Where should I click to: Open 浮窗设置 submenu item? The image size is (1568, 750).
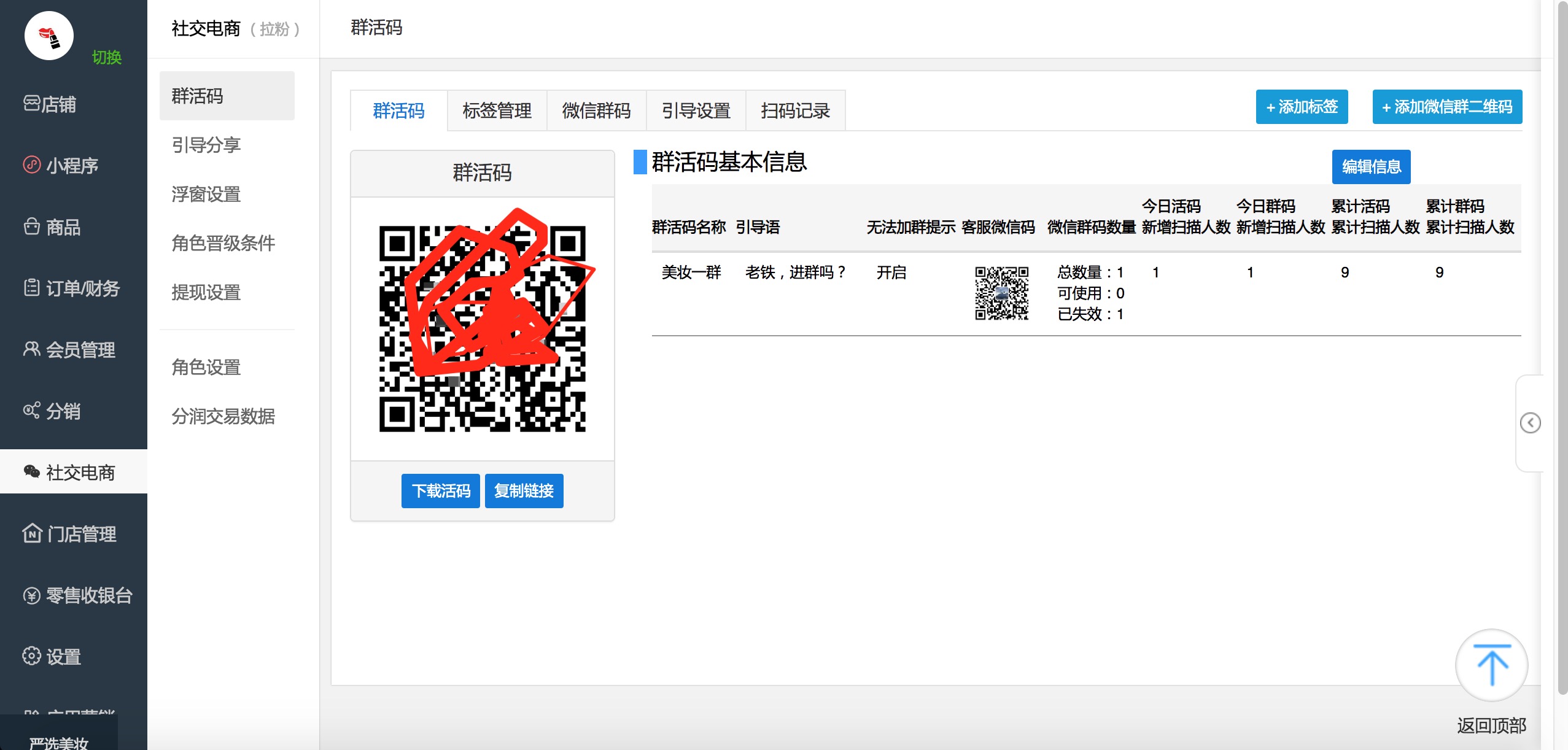click(x=206, y=194)
